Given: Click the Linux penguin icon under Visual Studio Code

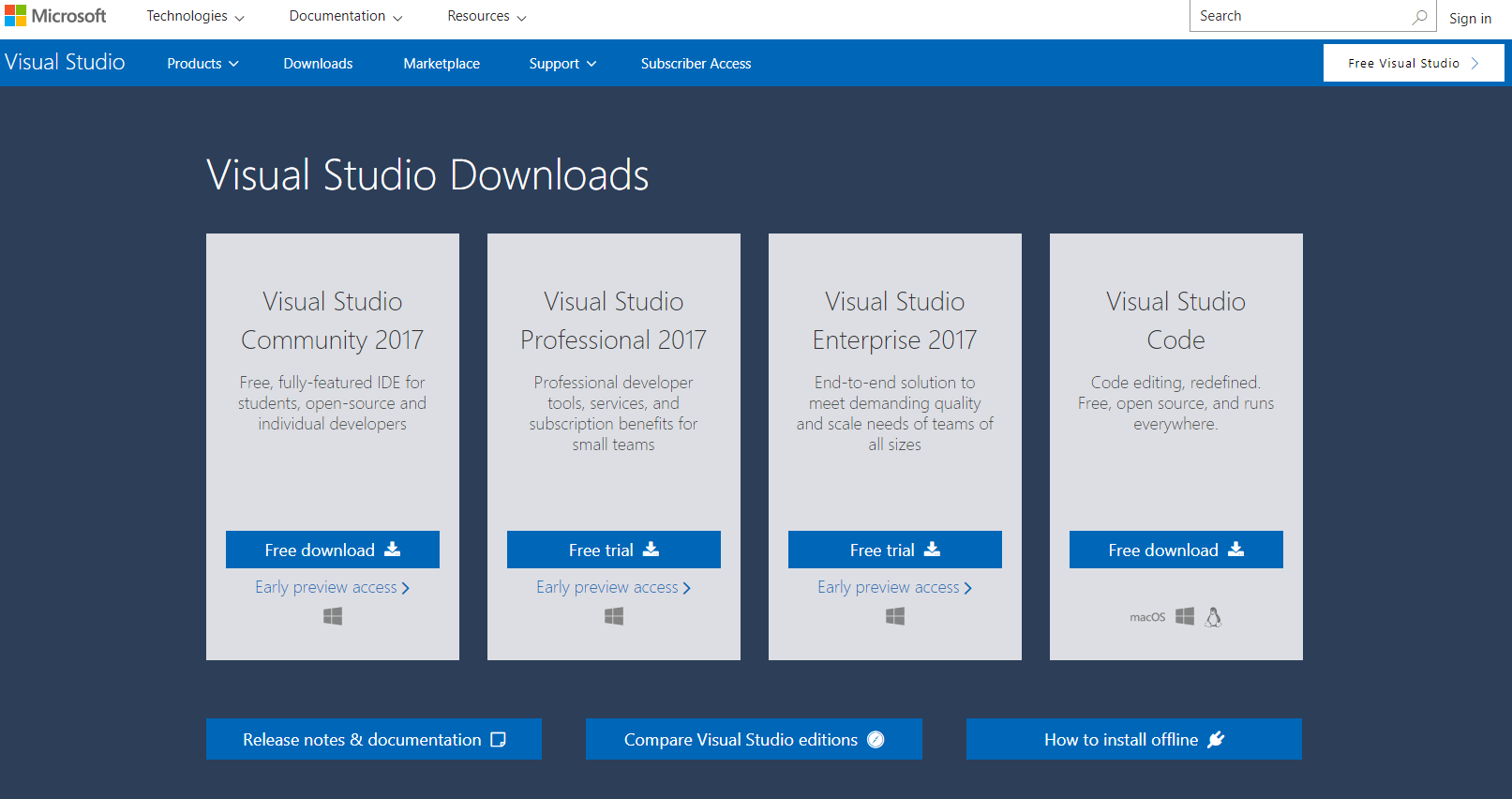Looking at the screenshot, I should (1213, 616).
